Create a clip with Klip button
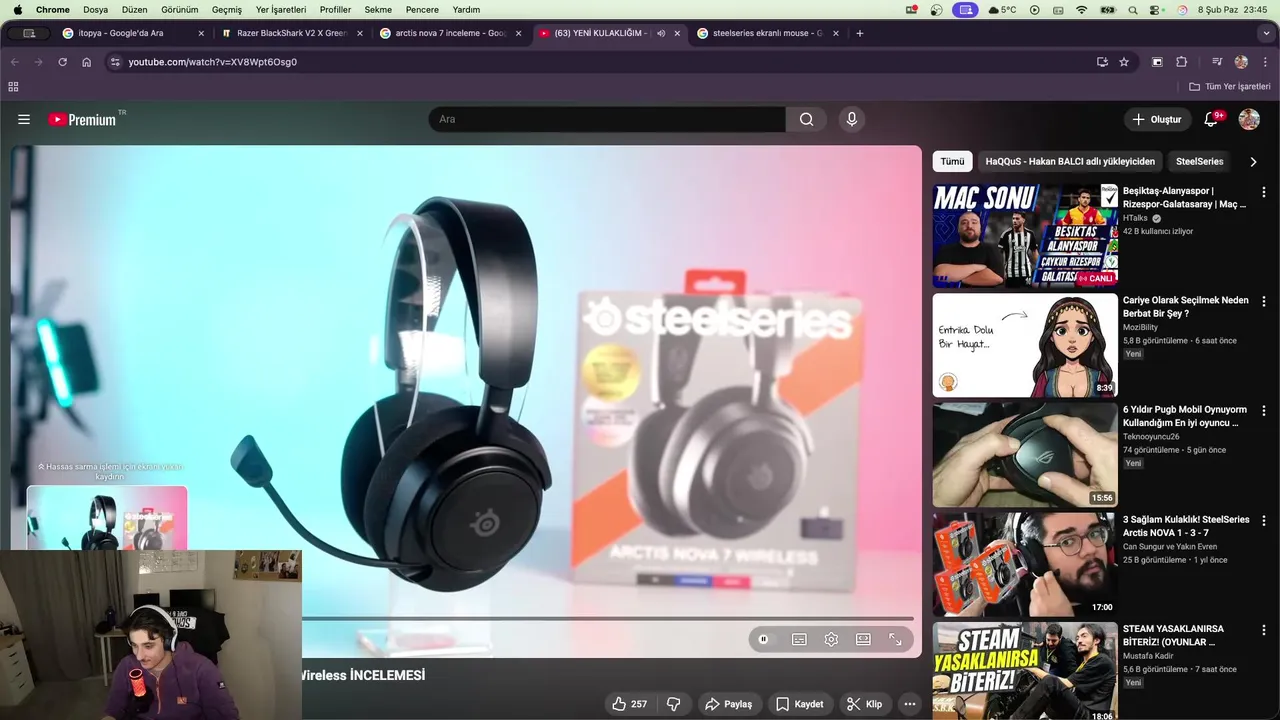 click(865, 704)
